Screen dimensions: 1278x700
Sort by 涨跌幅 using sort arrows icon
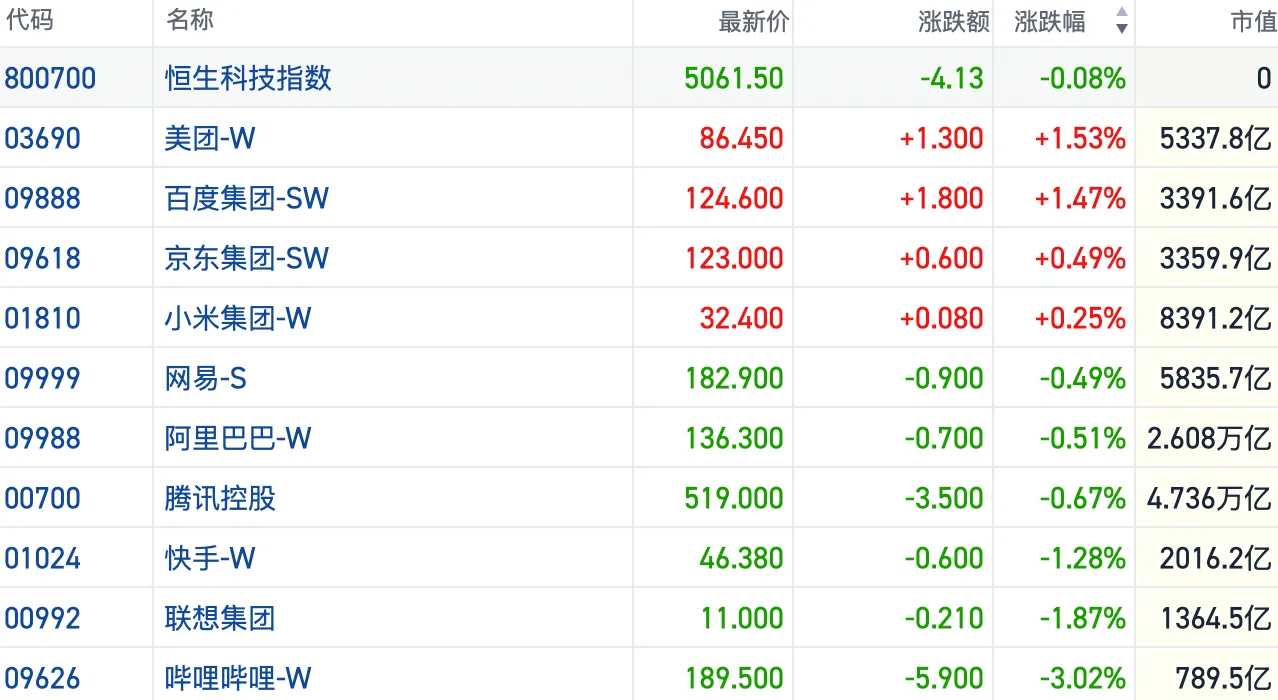[1121, 21]
